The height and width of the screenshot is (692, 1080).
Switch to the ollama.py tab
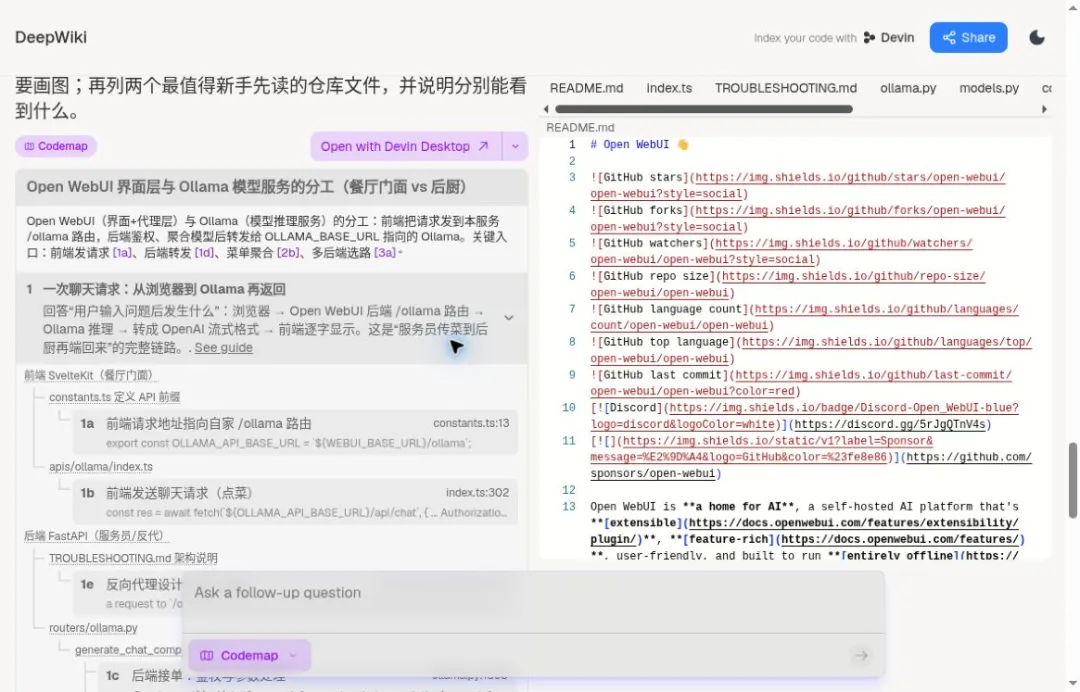908,88
